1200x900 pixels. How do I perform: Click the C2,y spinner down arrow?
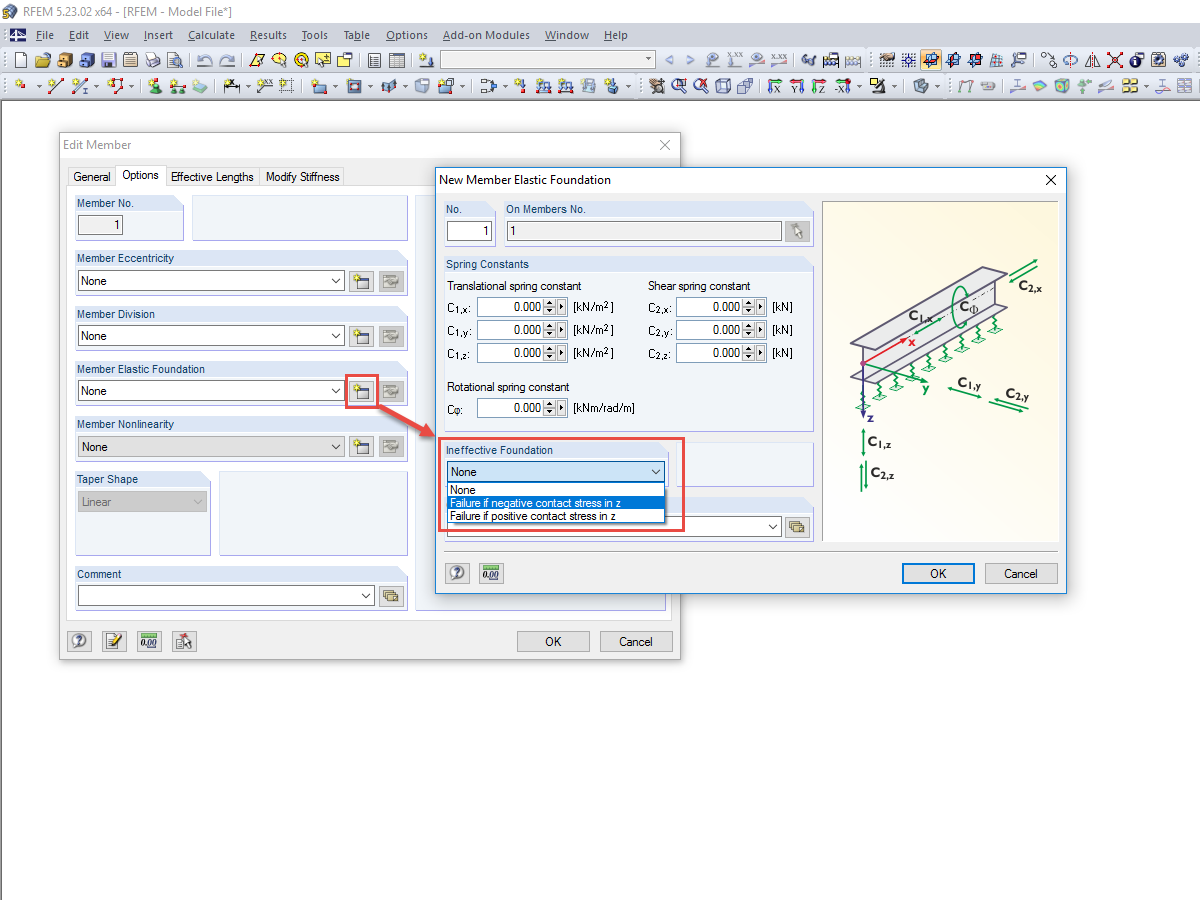tap(748, 335)
